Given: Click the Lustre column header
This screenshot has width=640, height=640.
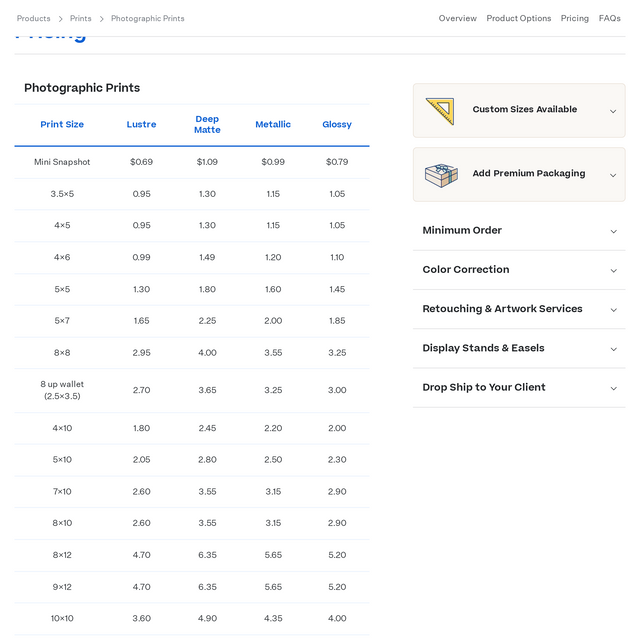Looking at the screenshot, I should coord(141,124).
